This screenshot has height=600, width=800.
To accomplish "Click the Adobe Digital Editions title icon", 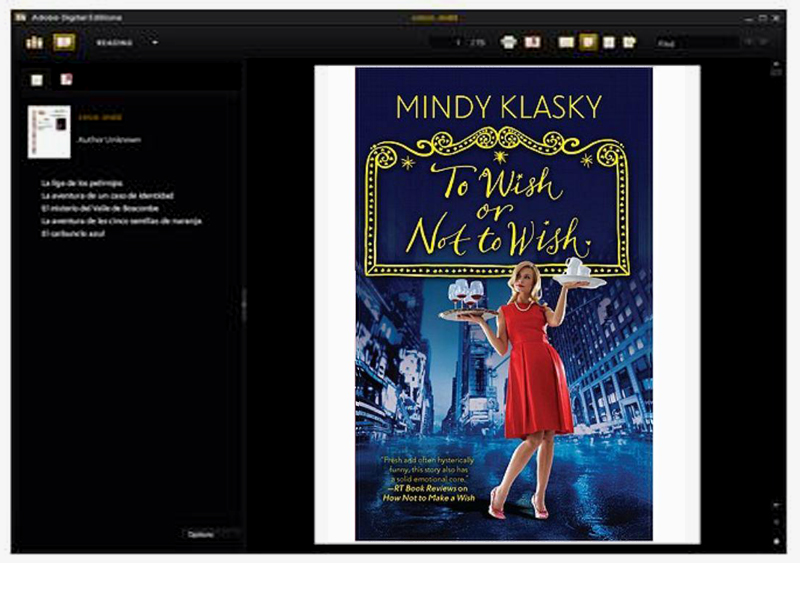I will coord(20,18).
